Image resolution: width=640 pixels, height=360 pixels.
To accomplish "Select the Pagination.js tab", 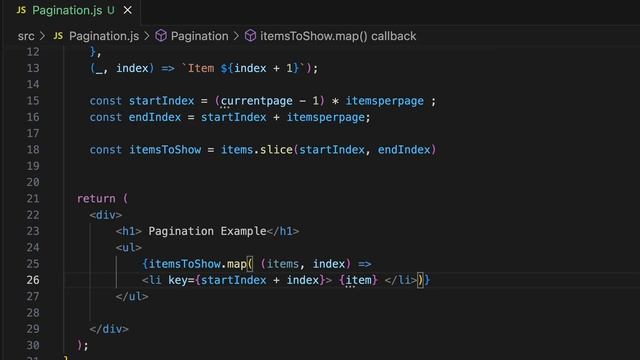I will click(x=73, y=11).
